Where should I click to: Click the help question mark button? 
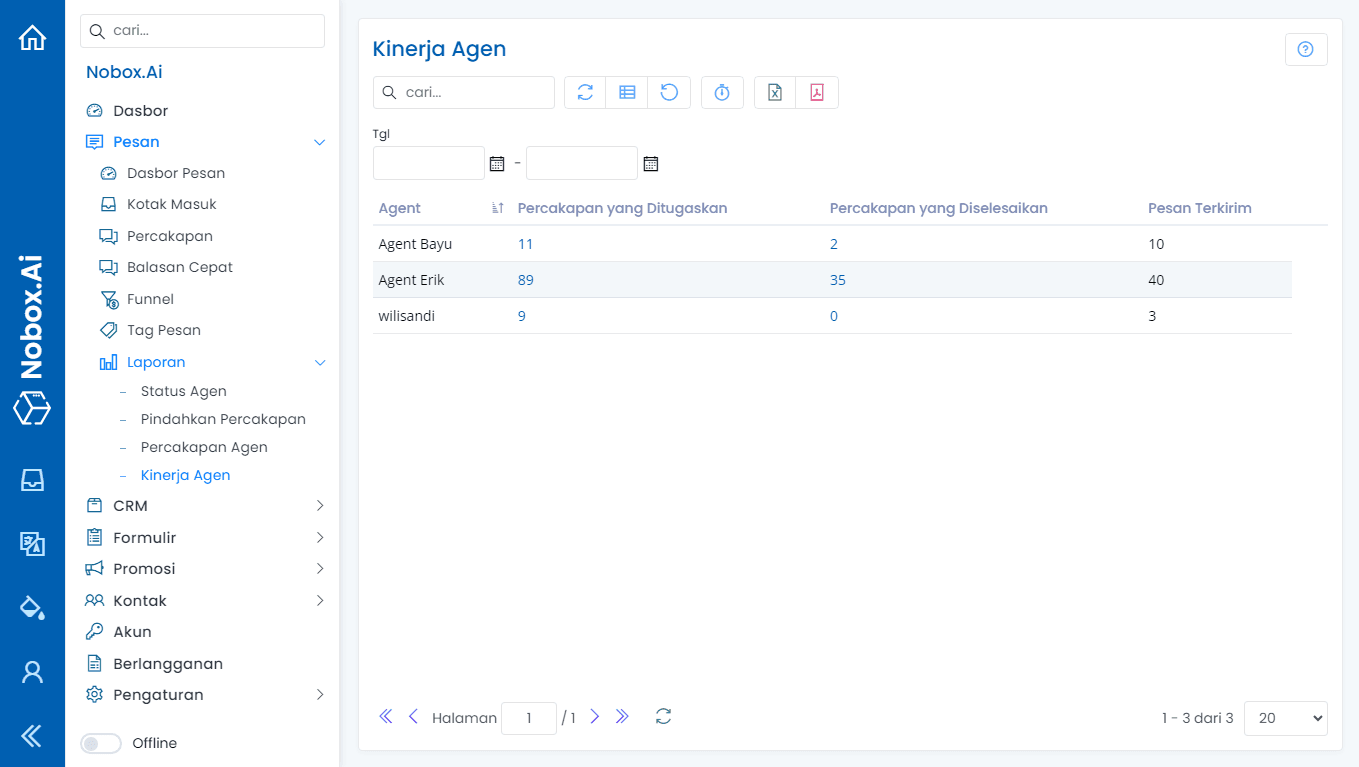point(1306,48)
